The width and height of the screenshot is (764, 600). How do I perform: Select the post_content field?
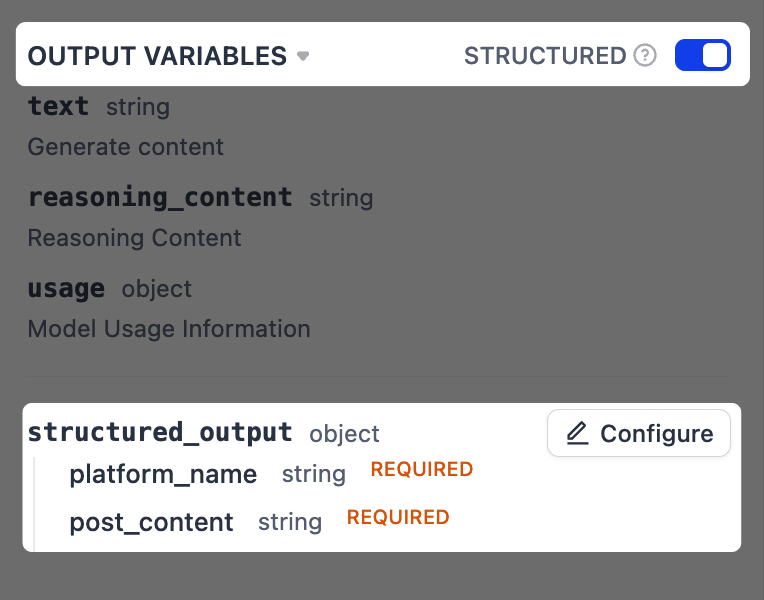(x=151, y=522)
